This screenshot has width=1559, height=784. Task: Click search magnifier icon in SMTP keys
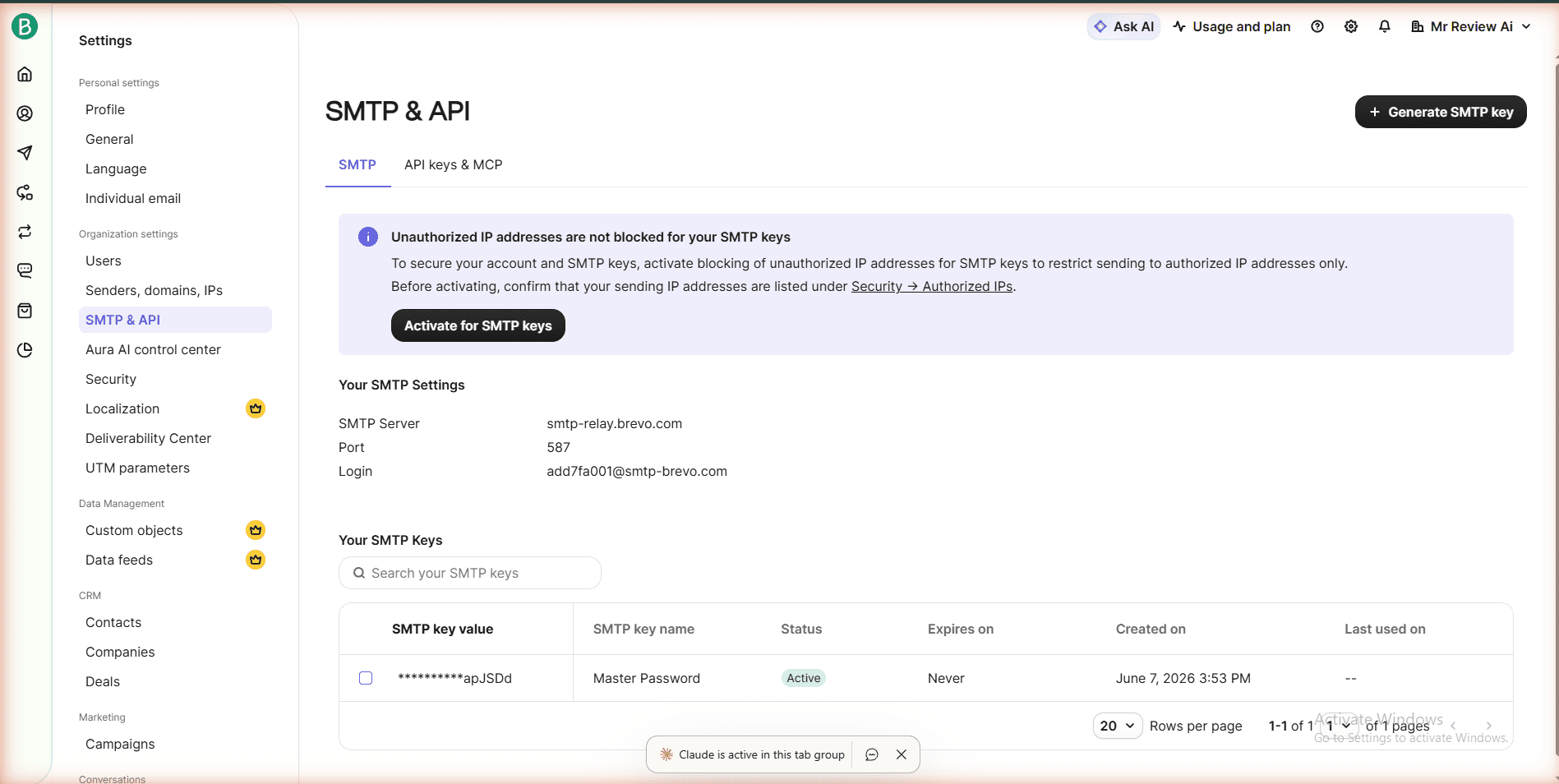(359, 573)
